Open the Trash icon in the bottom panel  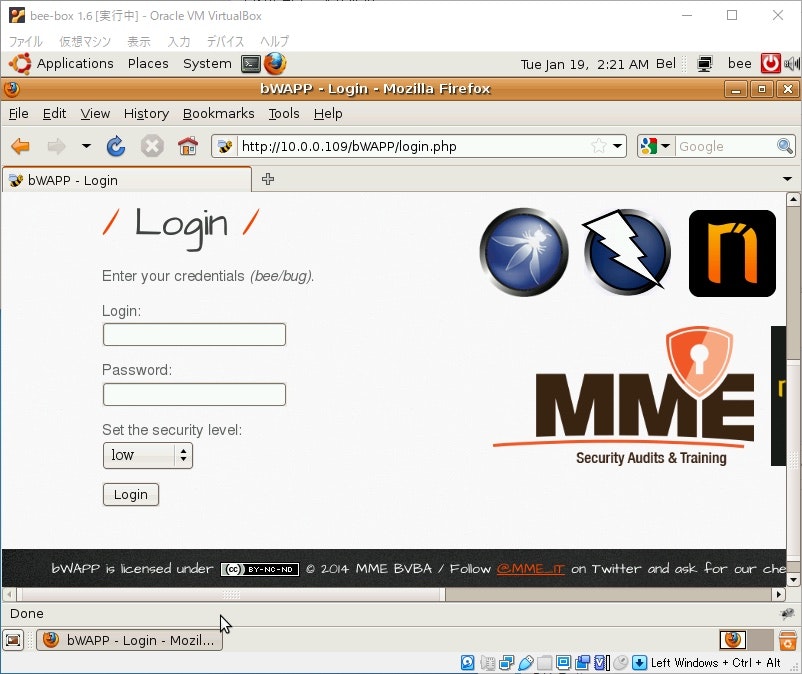(788, 640)
